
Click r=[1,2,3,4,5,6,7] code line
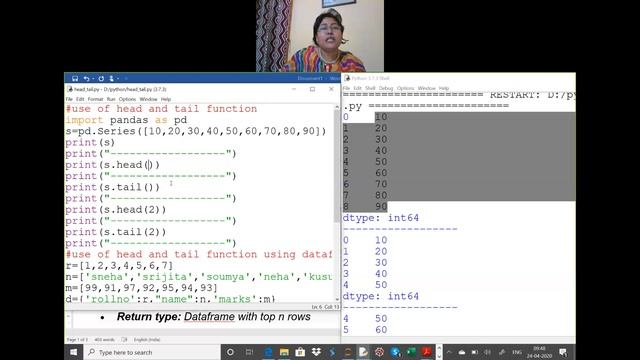pos(119,266)
